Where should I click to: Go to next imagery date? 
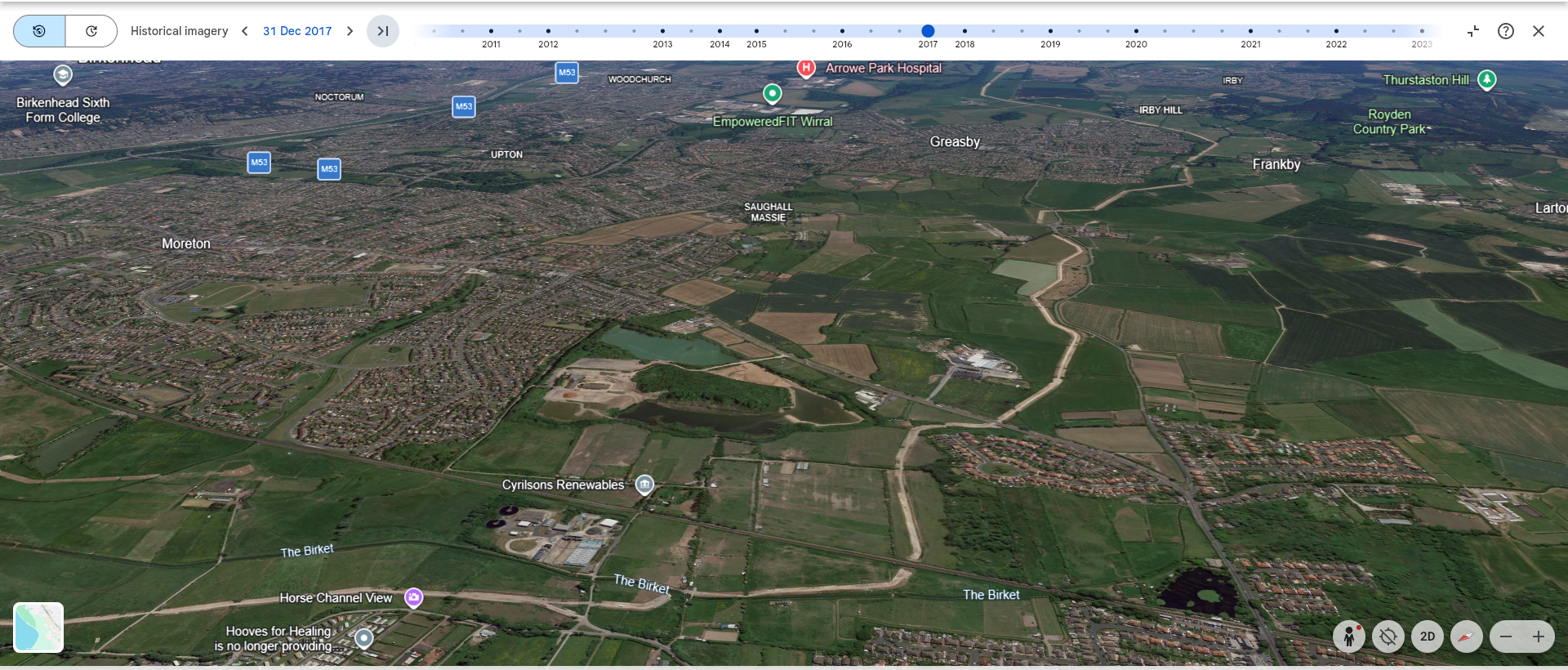[350, 31]
